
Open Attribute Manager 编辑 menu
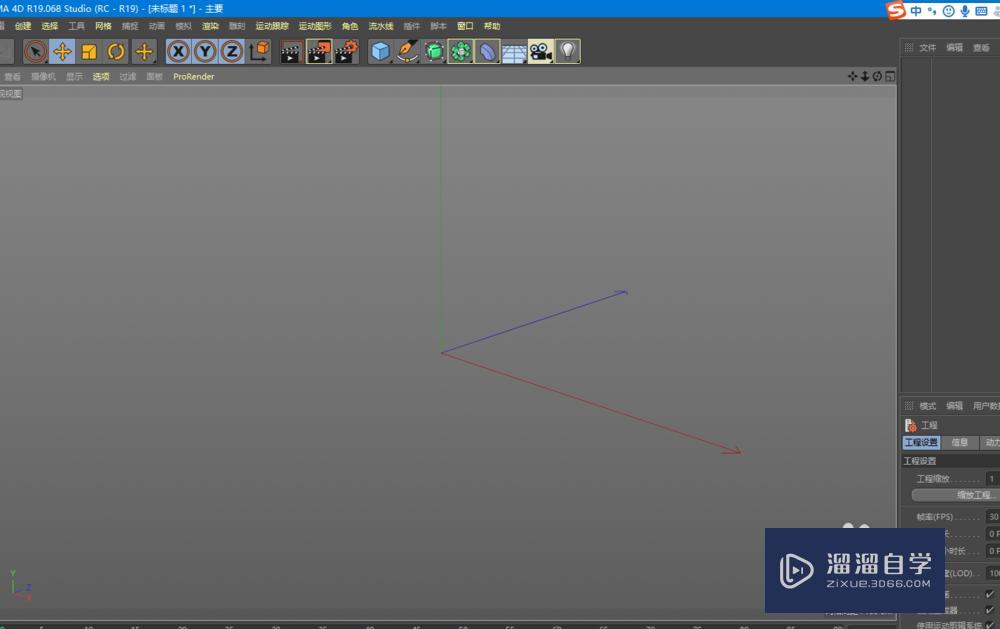coord(955,406)
